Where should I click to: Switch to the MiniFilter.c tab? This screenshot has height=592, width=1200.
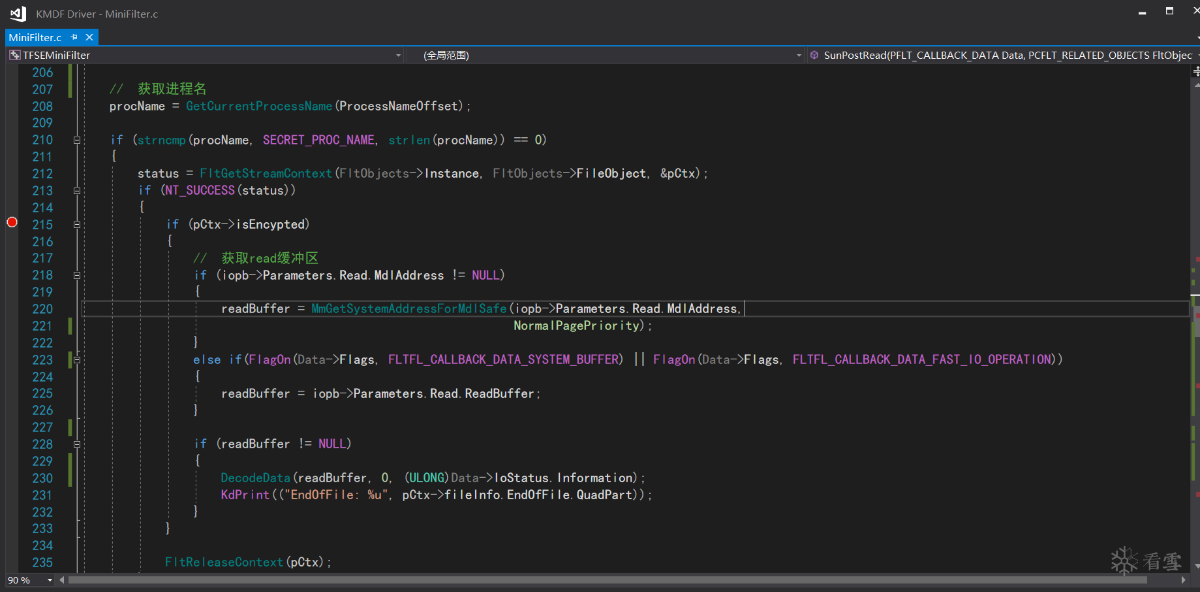tap(35, 37)
